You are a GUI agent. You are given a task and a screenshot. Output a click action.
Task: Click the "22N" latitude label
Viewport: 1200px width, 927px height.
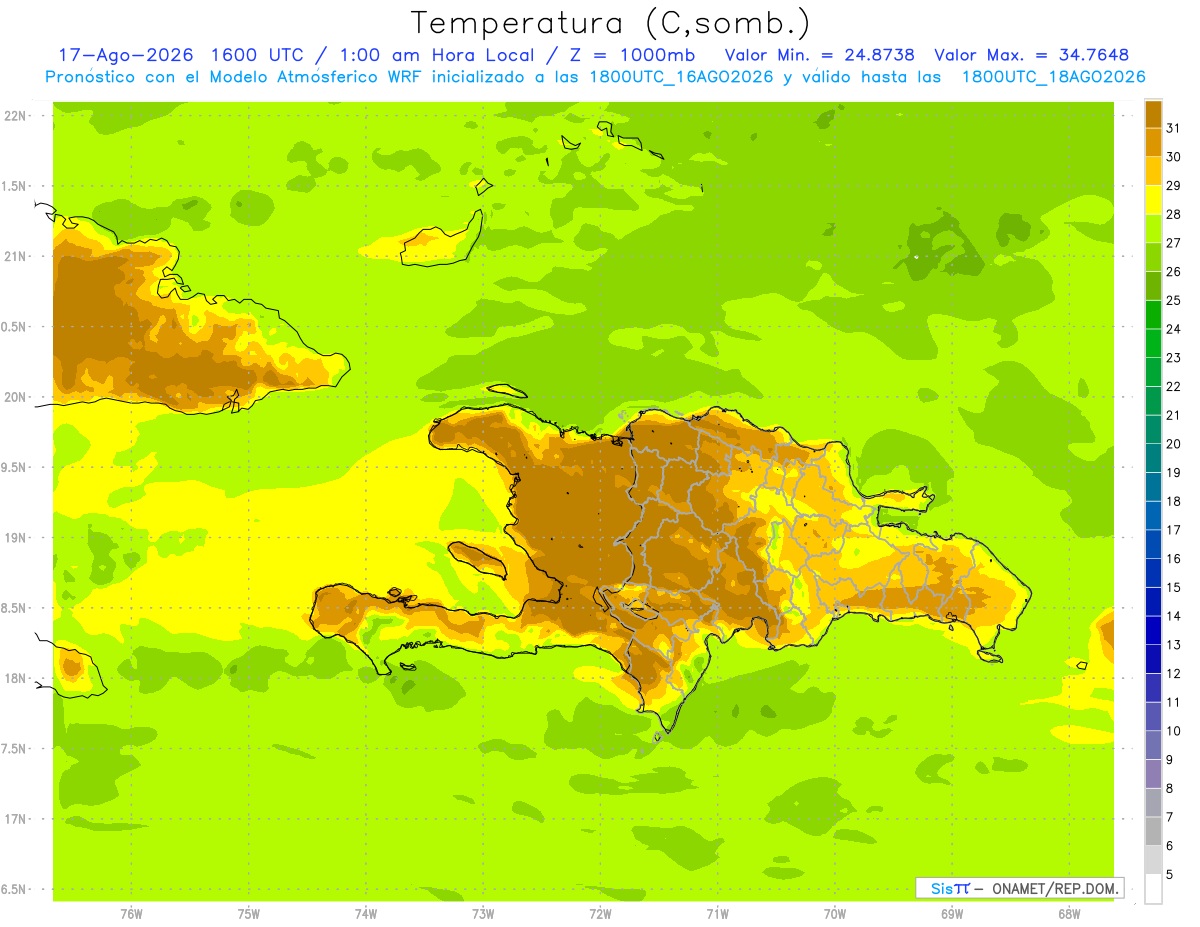click(14, 116)
